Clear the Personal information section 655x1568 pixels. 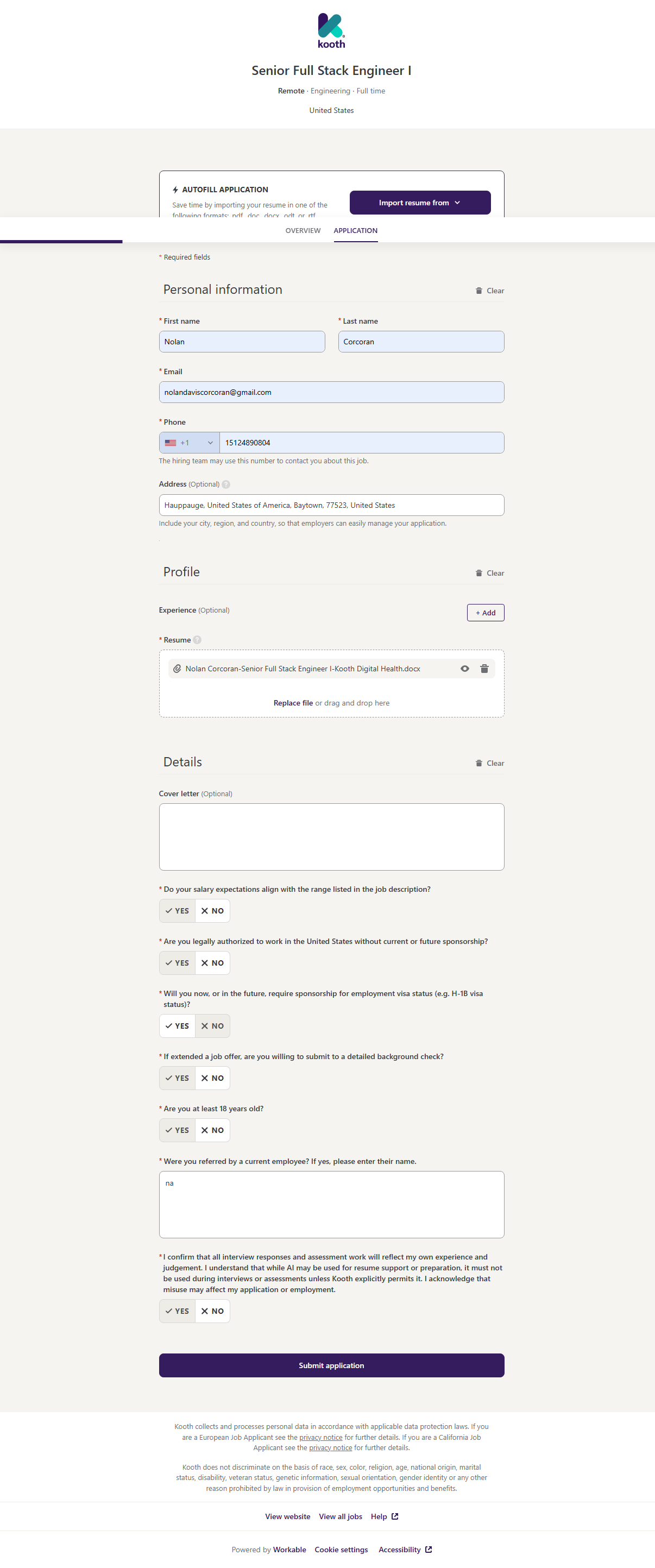(489, 291)
